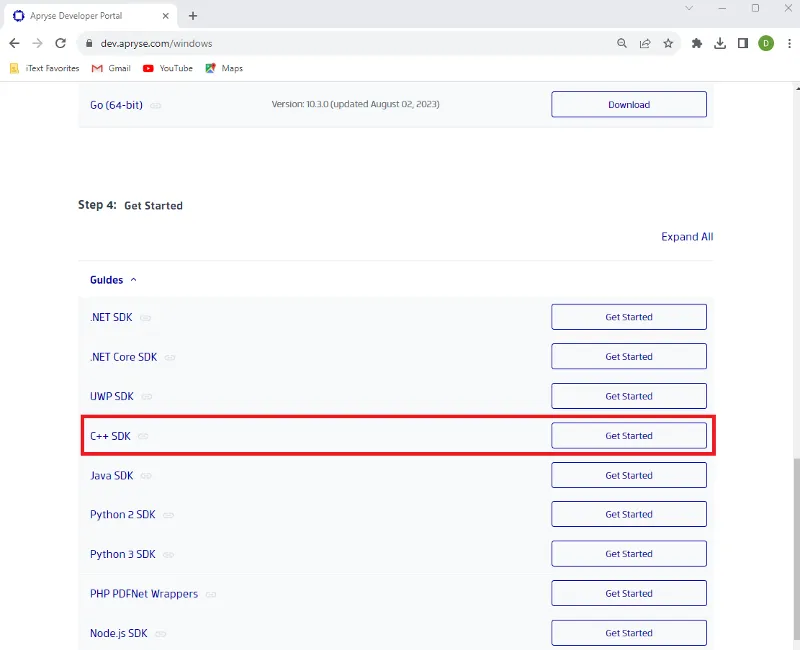Download the Go (64-bit) package
The height and width of the screenshot is (650, 800).
629,105
